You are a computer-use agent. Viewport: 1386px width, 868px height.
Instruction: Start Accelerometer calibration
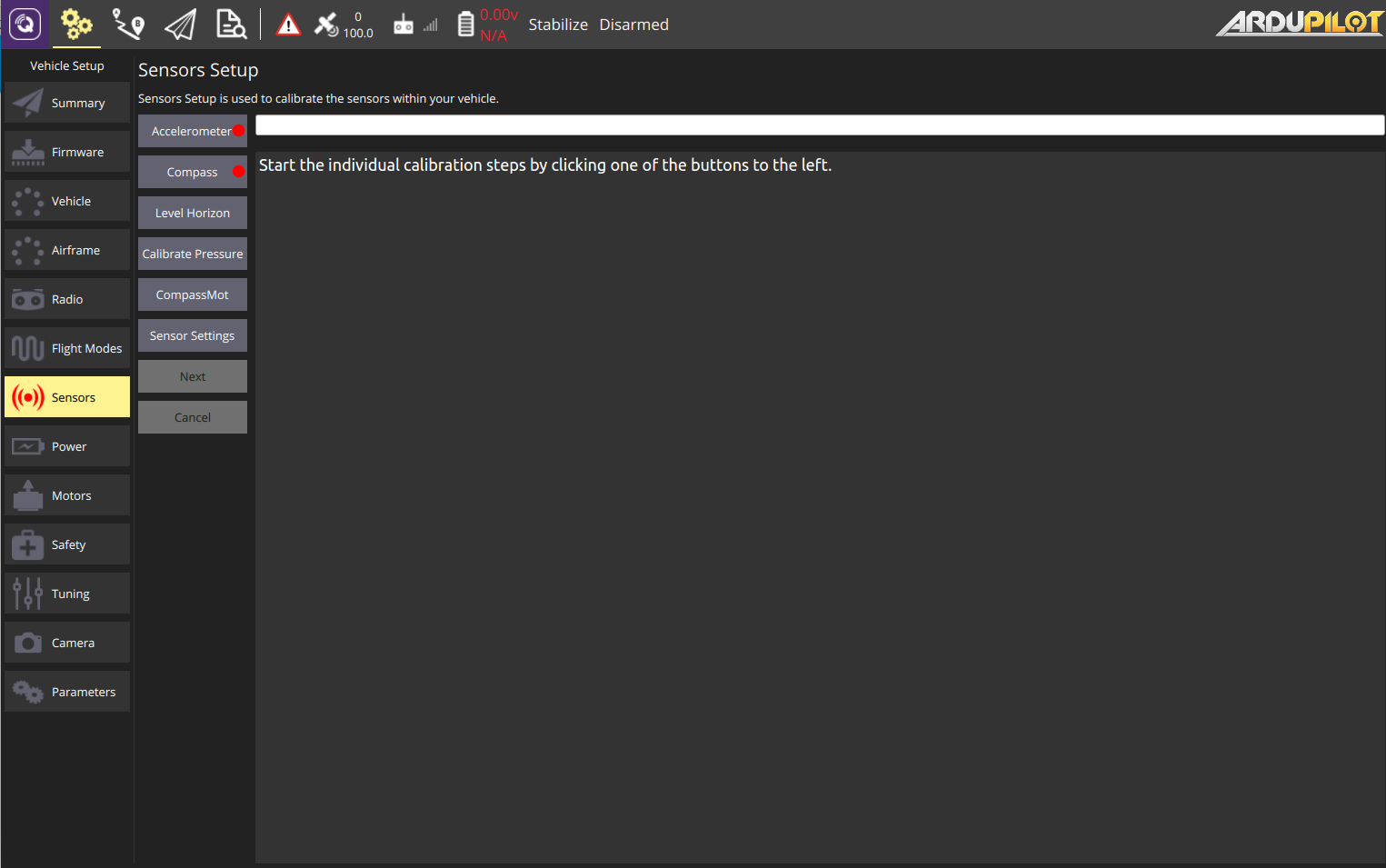click(x=193, y=131)
